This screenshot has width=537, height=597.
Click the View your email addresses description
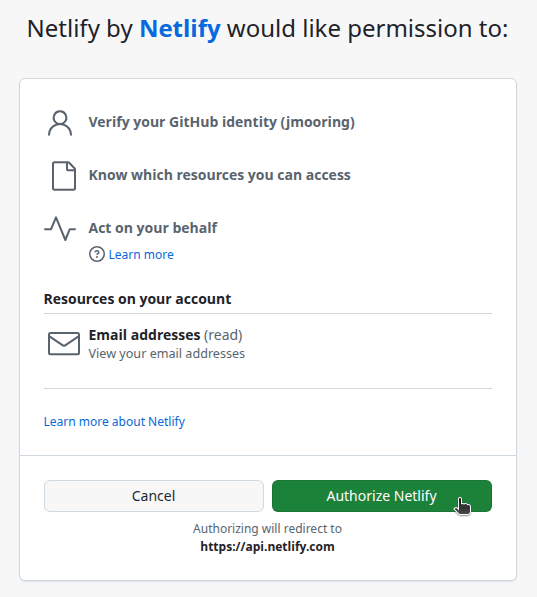[166, 354]
